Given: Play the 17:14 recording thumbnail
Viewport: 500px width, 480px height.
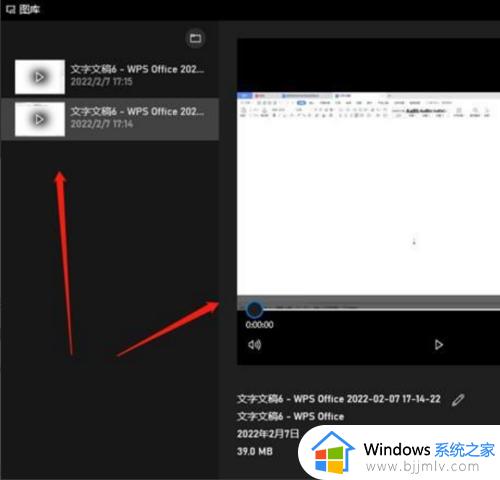Looking at the screenshot, I should click(40, 119).
